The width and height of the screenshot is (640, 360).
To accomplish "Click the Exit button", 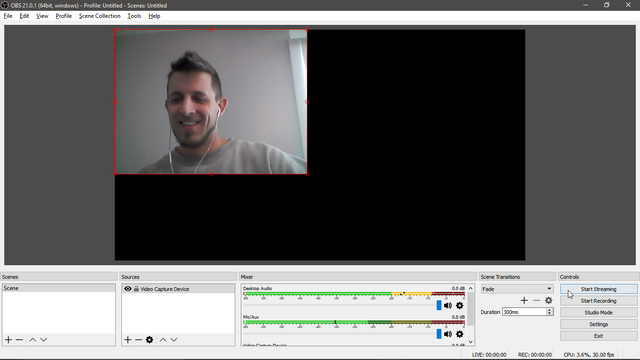I will (598, 336).
